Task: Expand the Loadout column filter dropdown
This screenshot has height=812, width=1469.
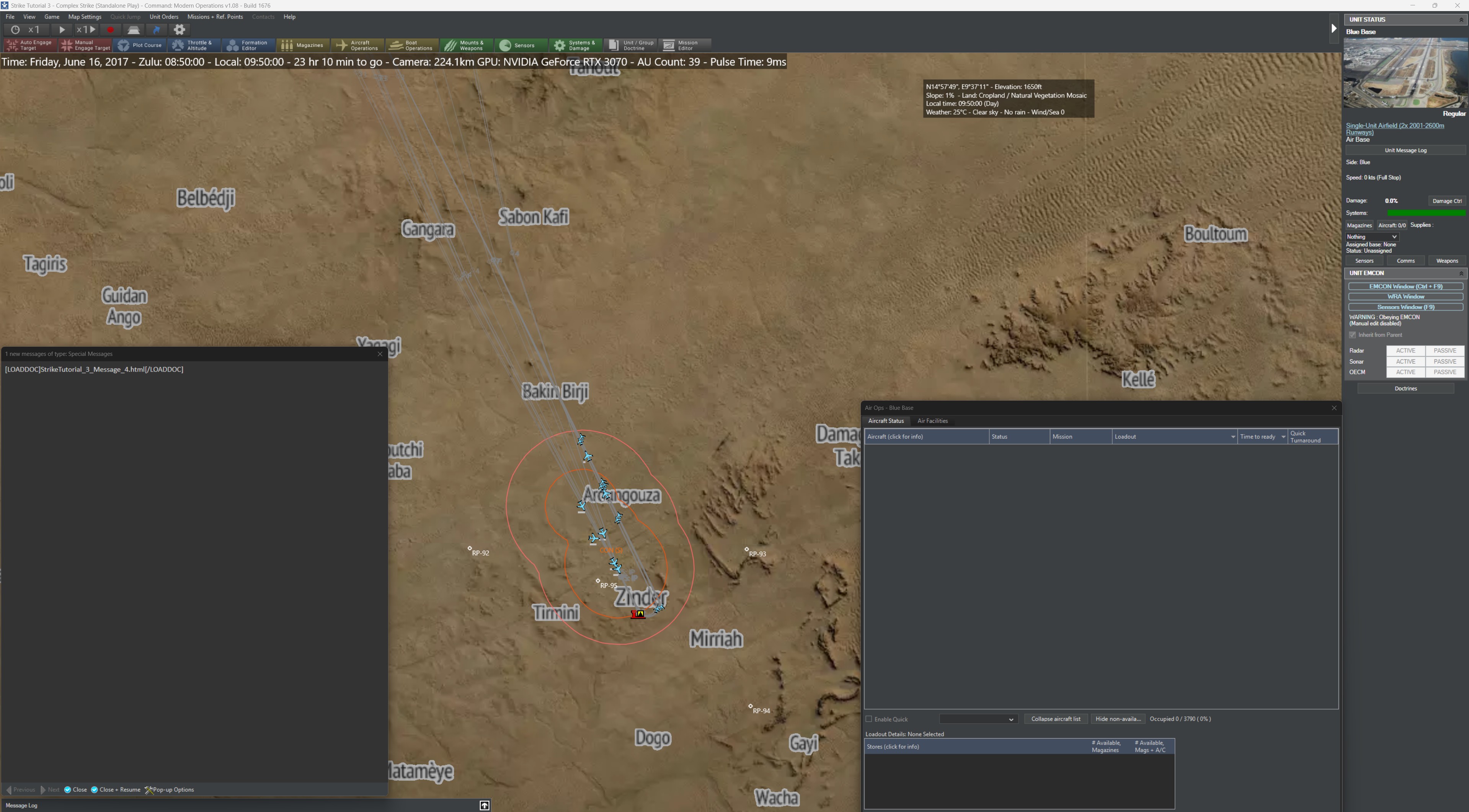Action: click(1232, 437)
